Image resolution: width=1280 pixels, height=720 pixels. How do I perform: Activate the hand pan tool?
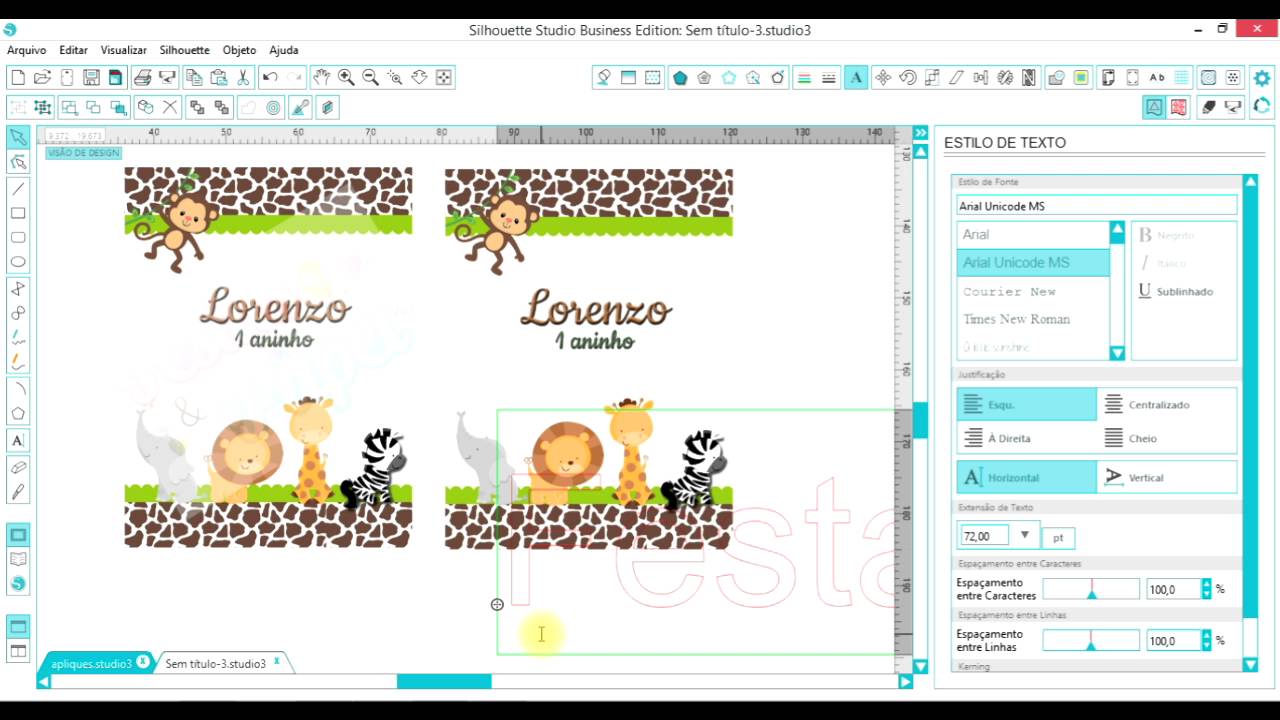[x=321, y=77]
